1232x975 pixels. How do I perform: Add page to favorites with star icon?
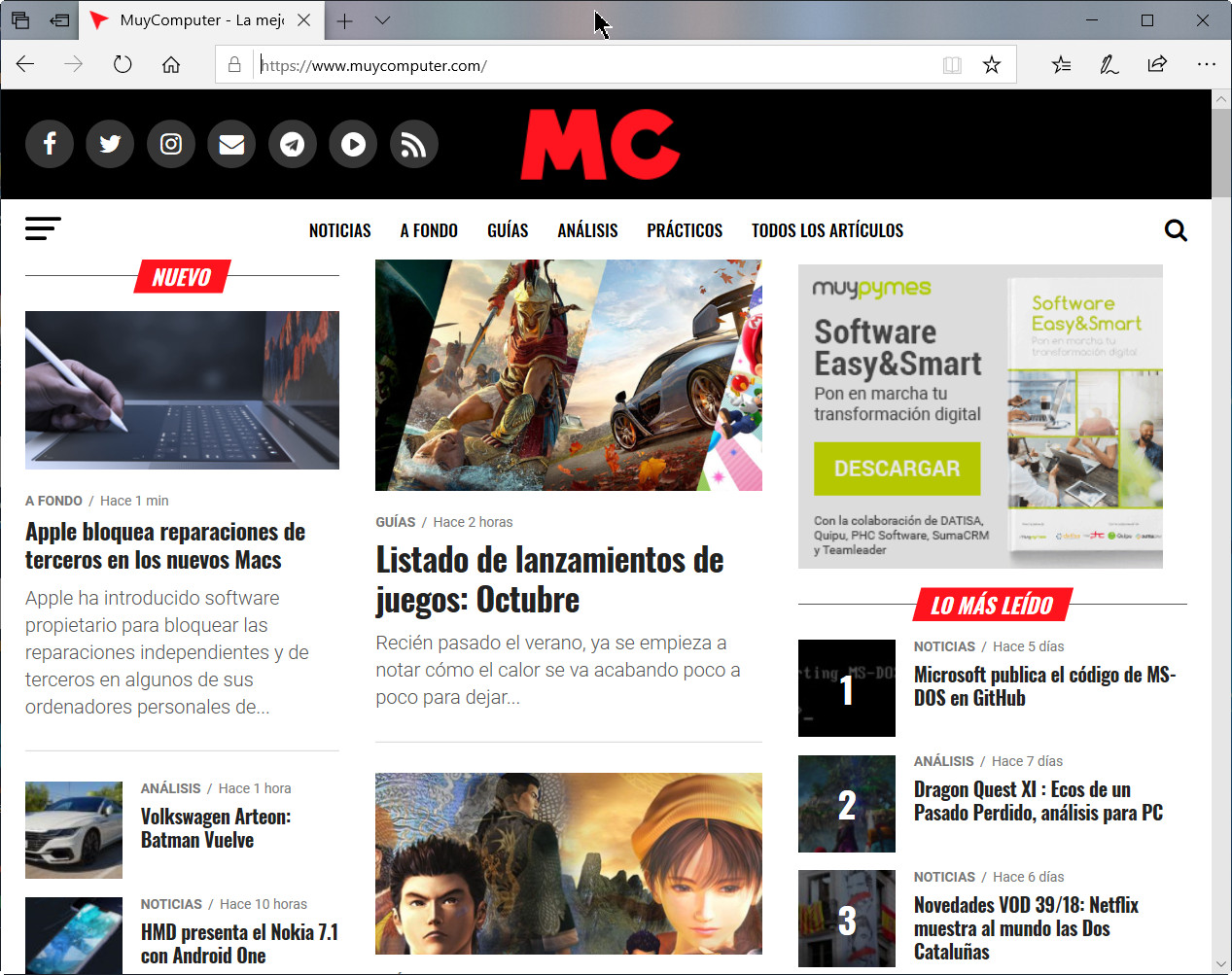[x=991, y=65]
